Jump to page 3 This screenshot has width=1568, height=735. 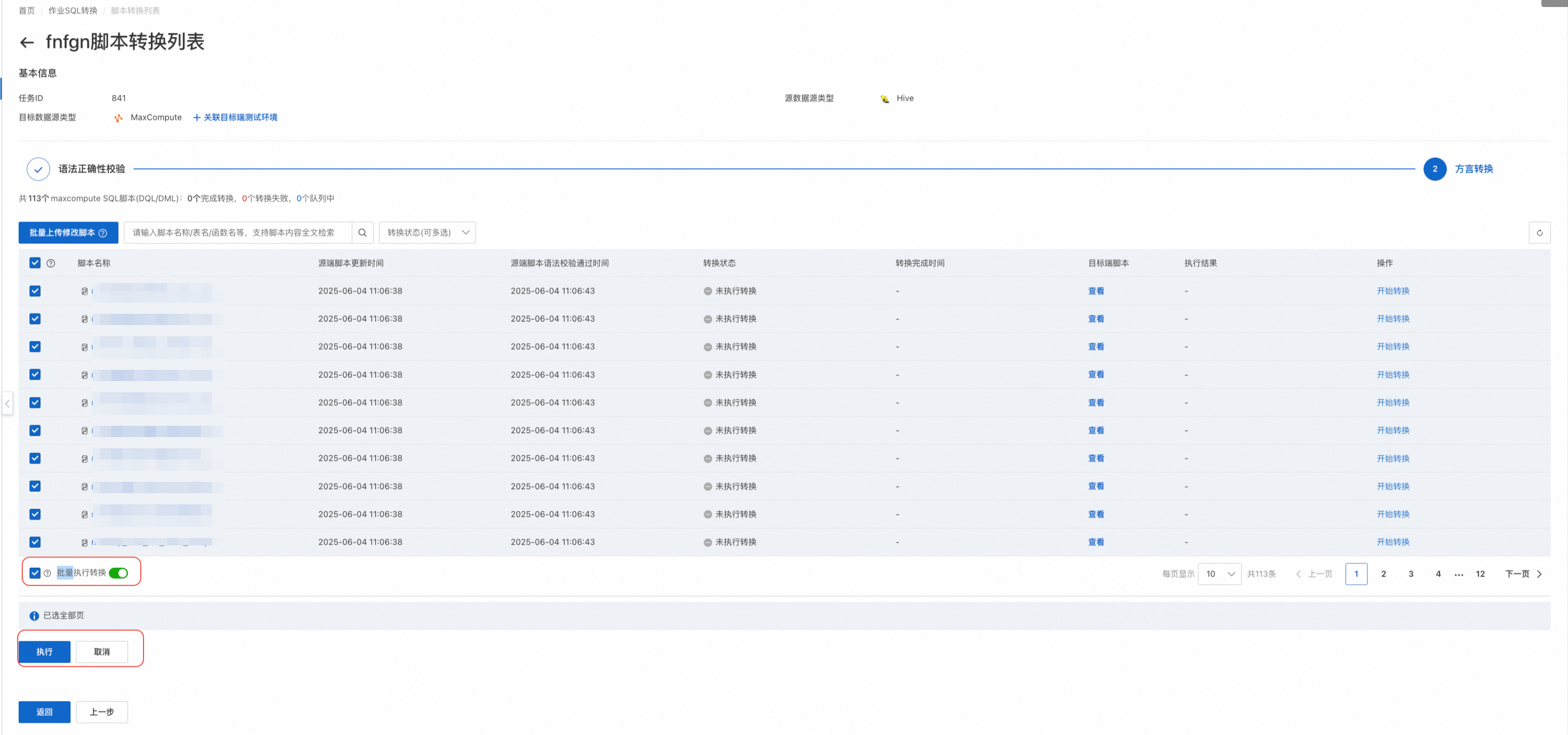pos(1411,574)
